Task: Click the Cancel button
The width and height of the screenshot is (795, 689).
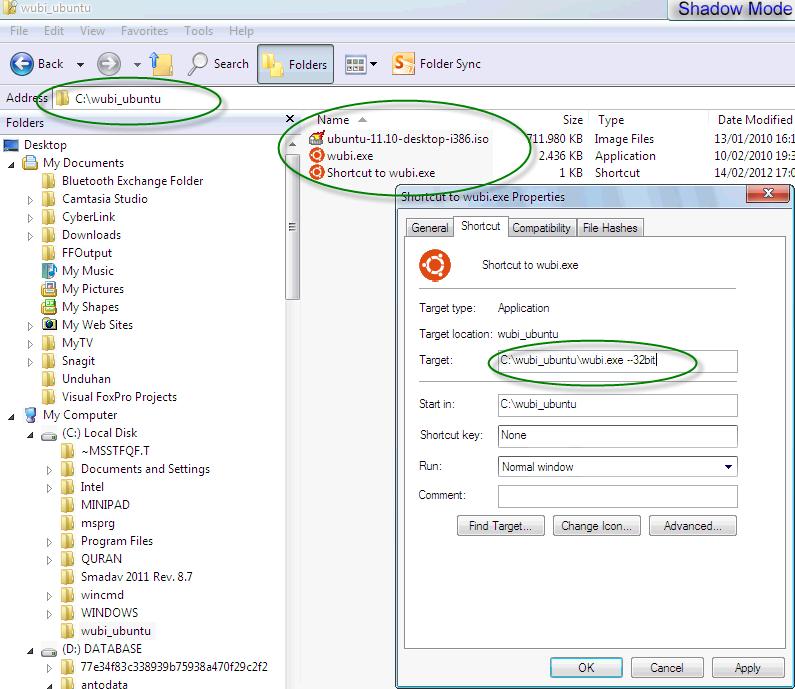Action: (x=667, y=667)
